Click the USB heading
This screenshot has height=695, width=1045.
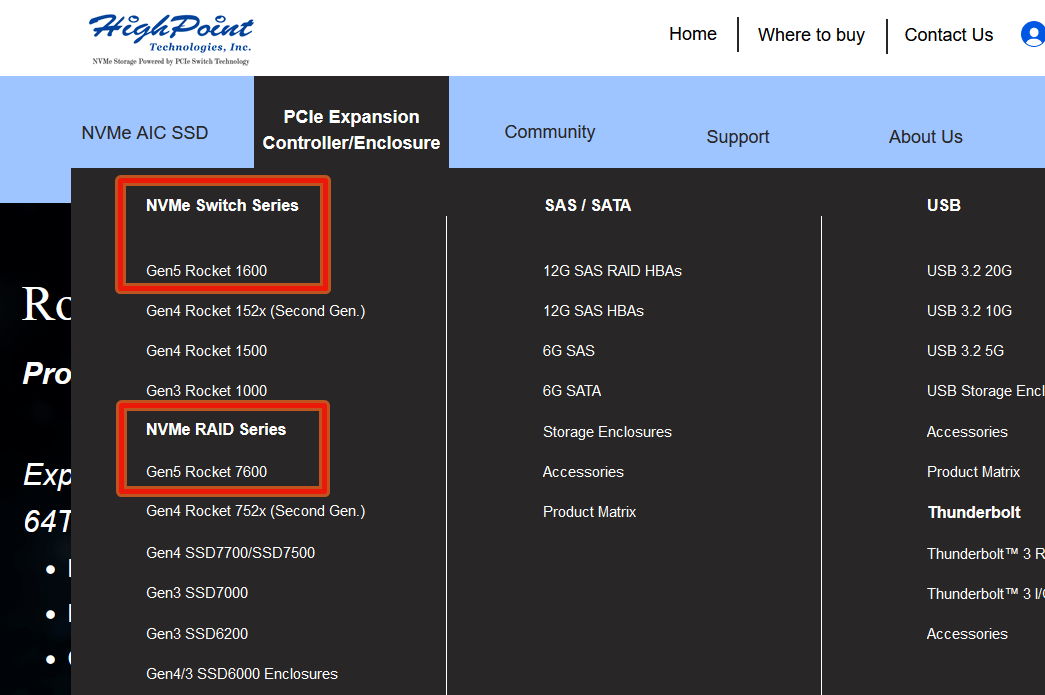click(x=944, y=205)
